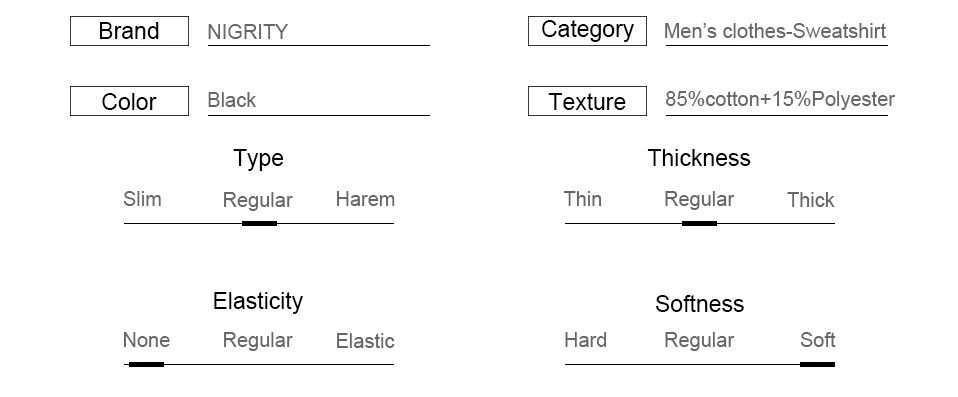
Task: Select Regular under Type
Action: coord(258,200)
